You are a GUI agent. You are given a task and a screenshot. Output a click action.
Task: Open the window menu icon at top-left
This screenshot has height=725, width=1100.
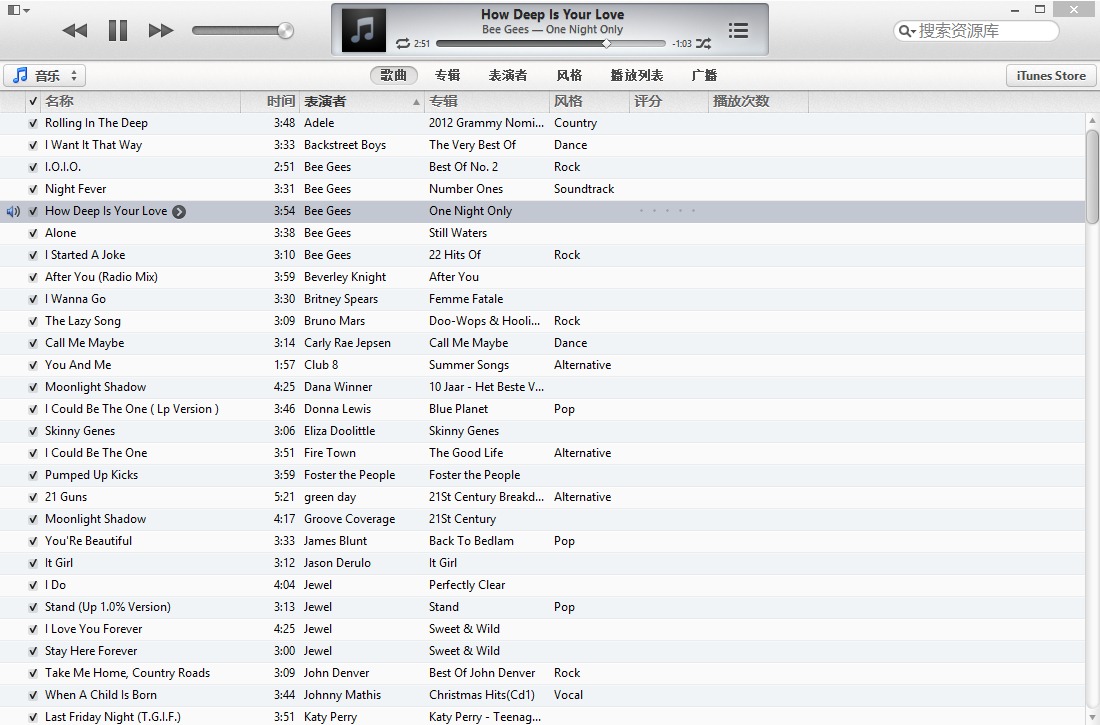(18, 10)
